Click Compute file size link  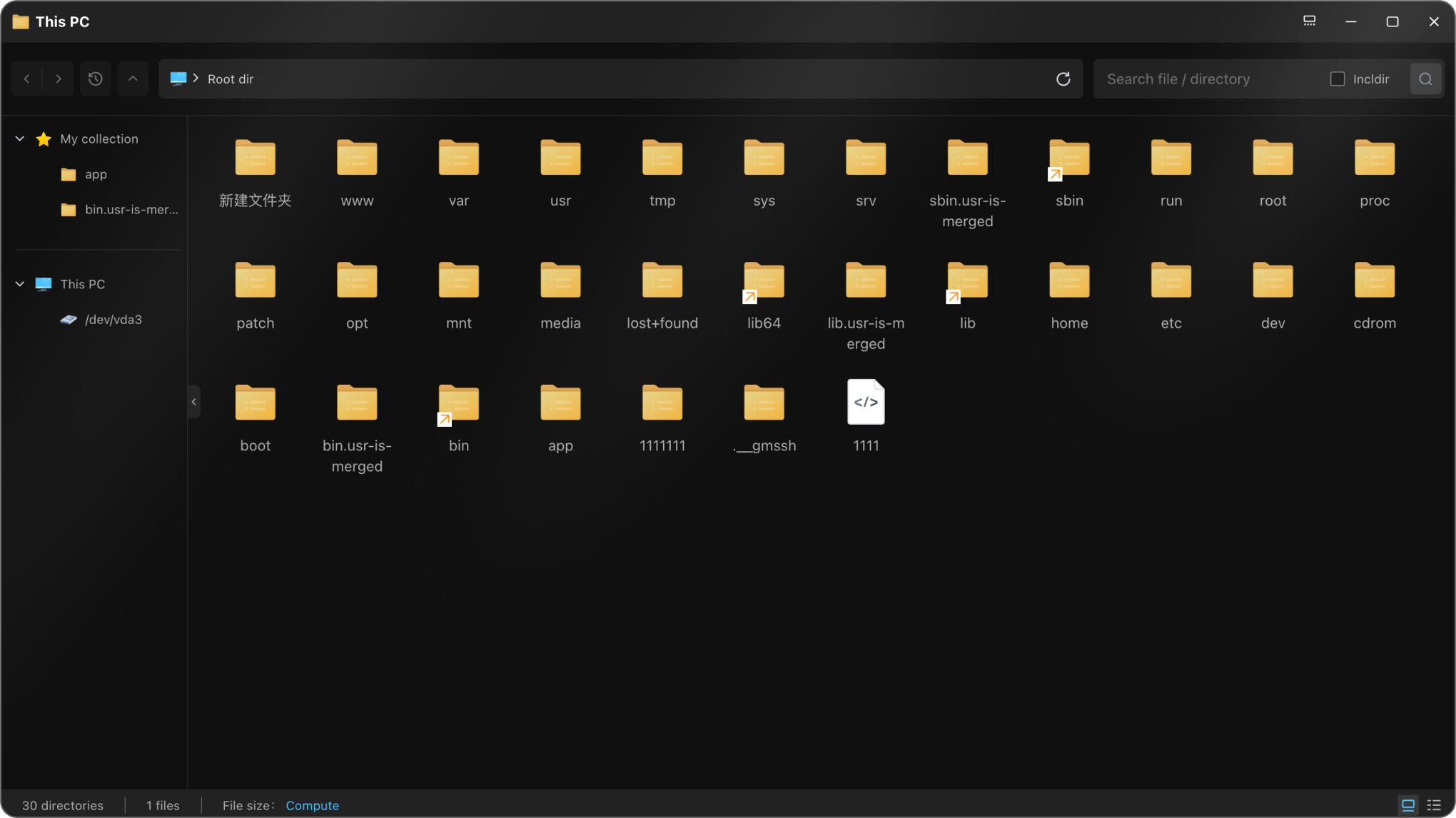[x=312, y=805]
